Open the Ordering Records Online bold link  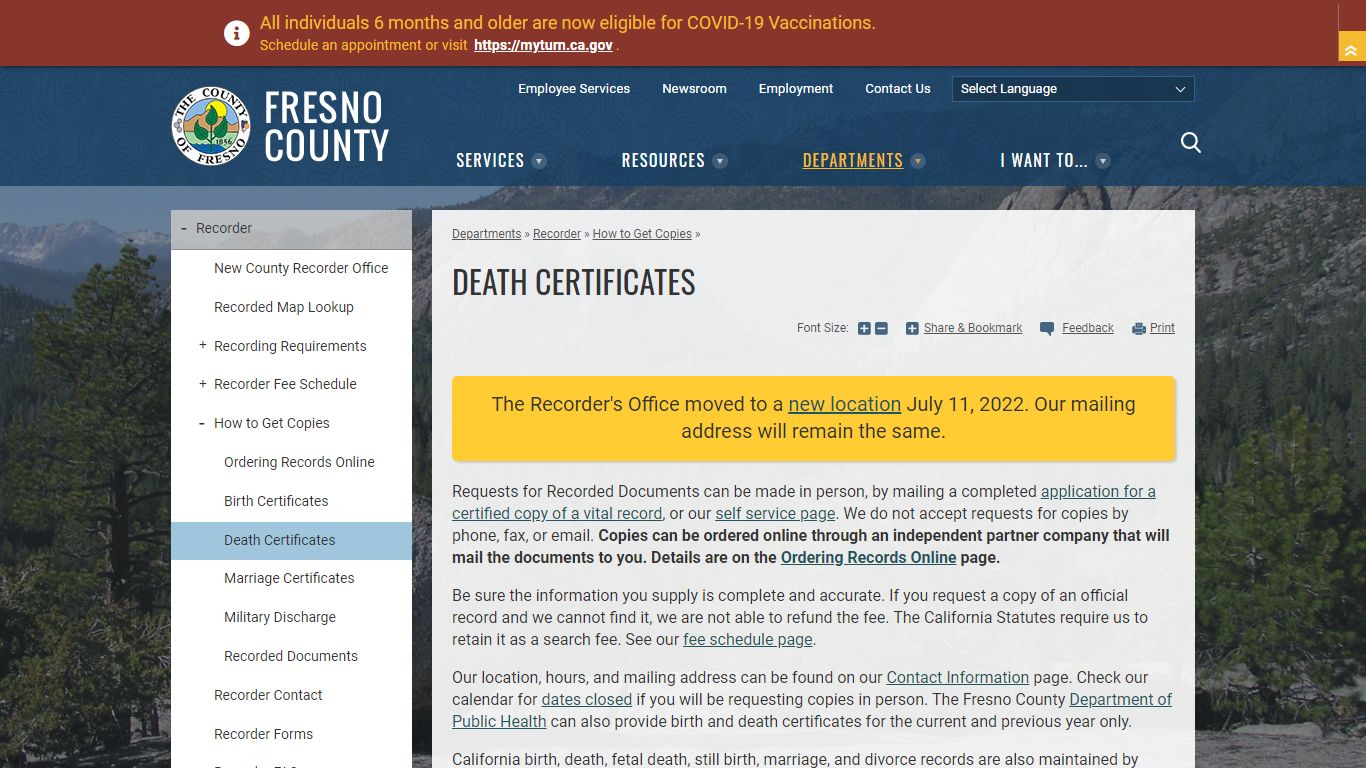pos(869,557)
